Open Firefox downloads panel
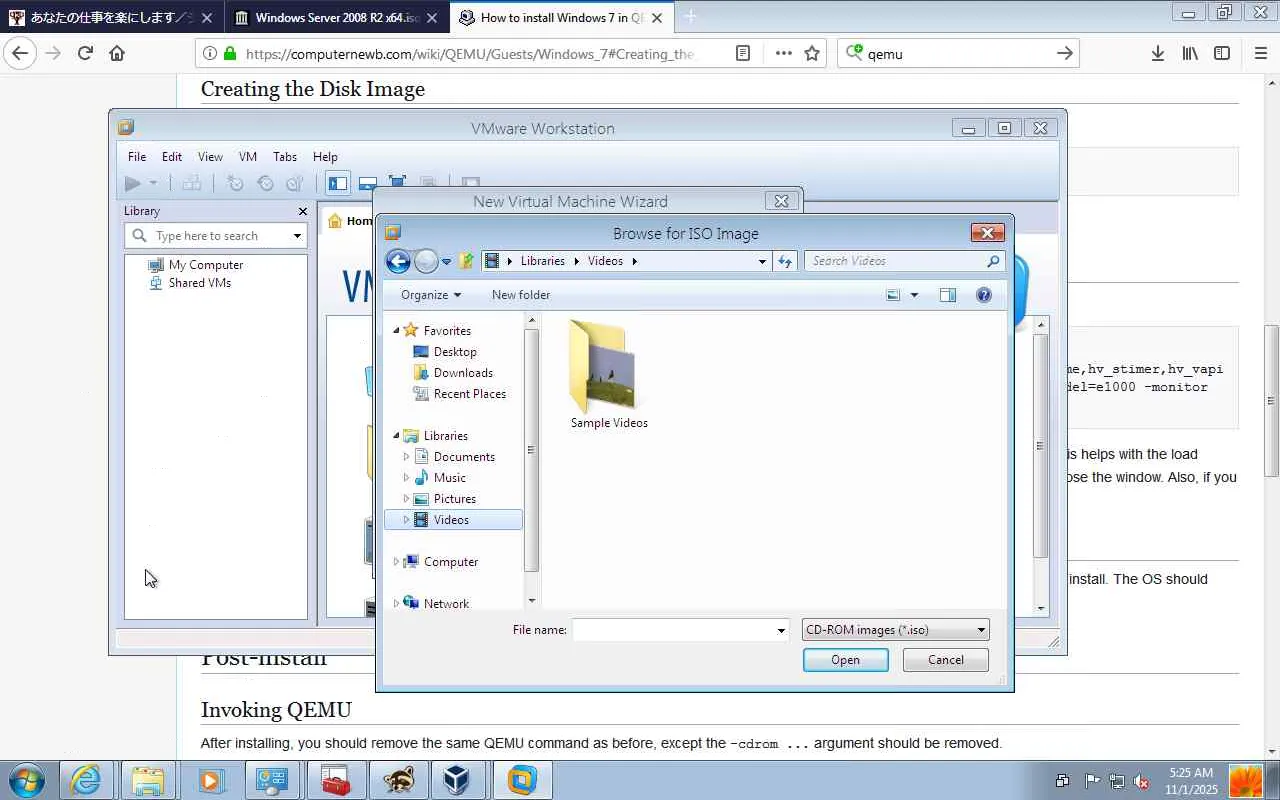Image resolution: width=1280 pixels, height=800 pixels. (x=1157, y=53)
